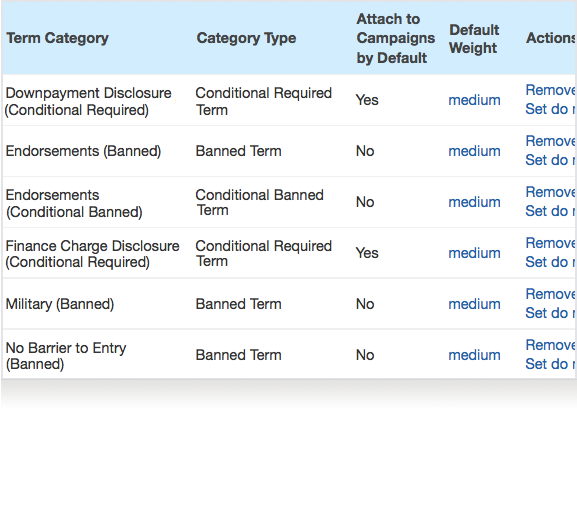Select medium weight for Military (Banned)
The width and height of the screenshot is (577, 508).
tap(474, 304)
